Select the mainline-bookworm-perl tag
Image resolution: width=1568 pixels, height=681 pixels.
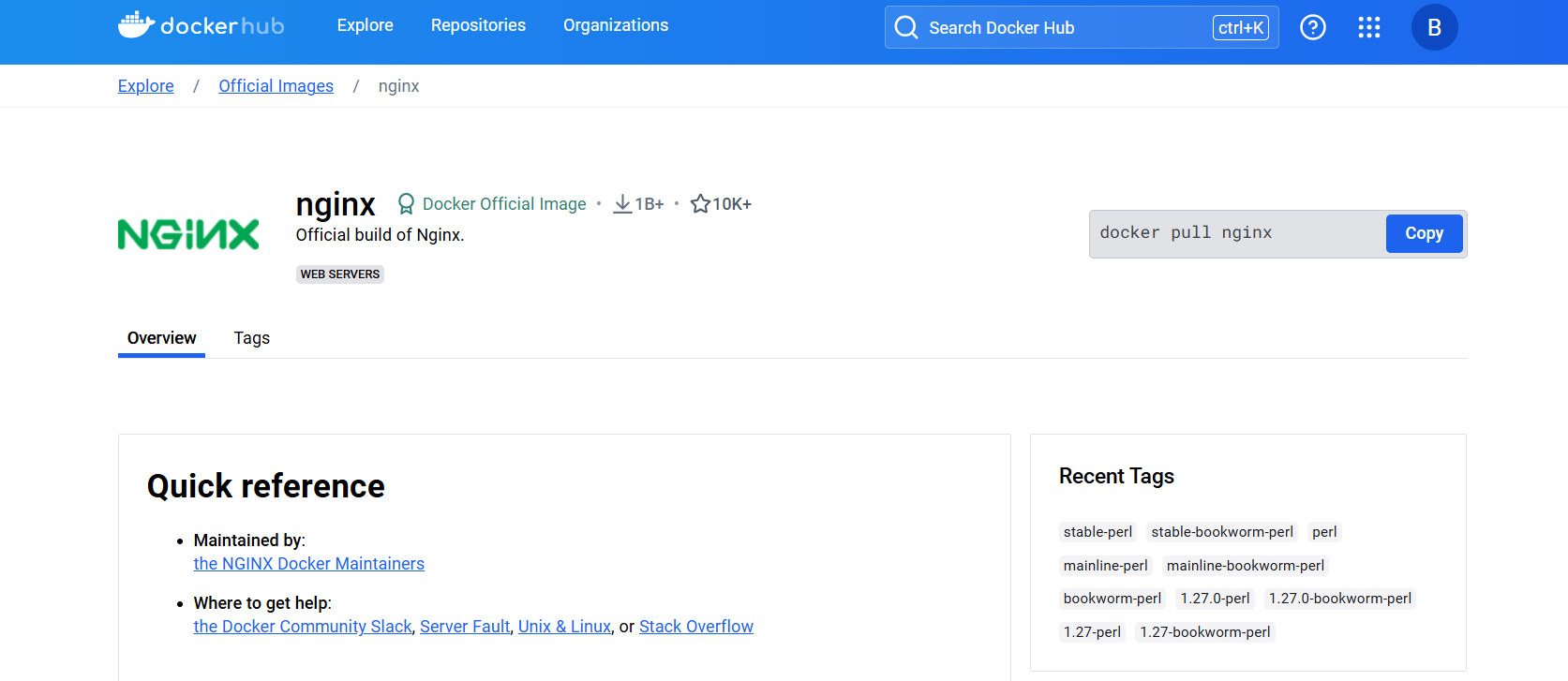[x=1246, y=566]
